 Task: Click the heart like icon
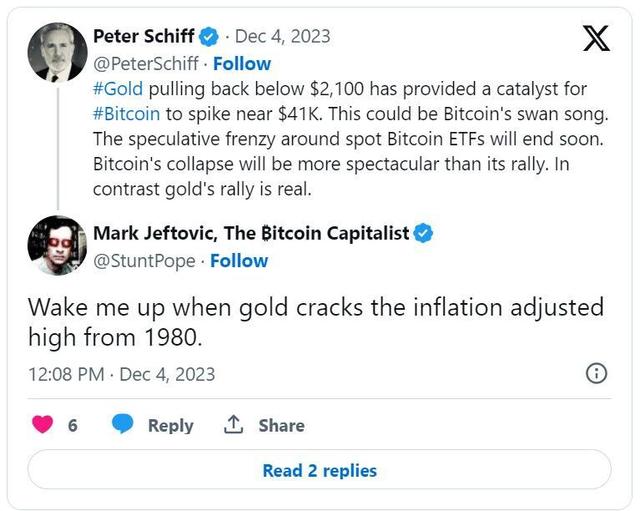tap(43, 425)
